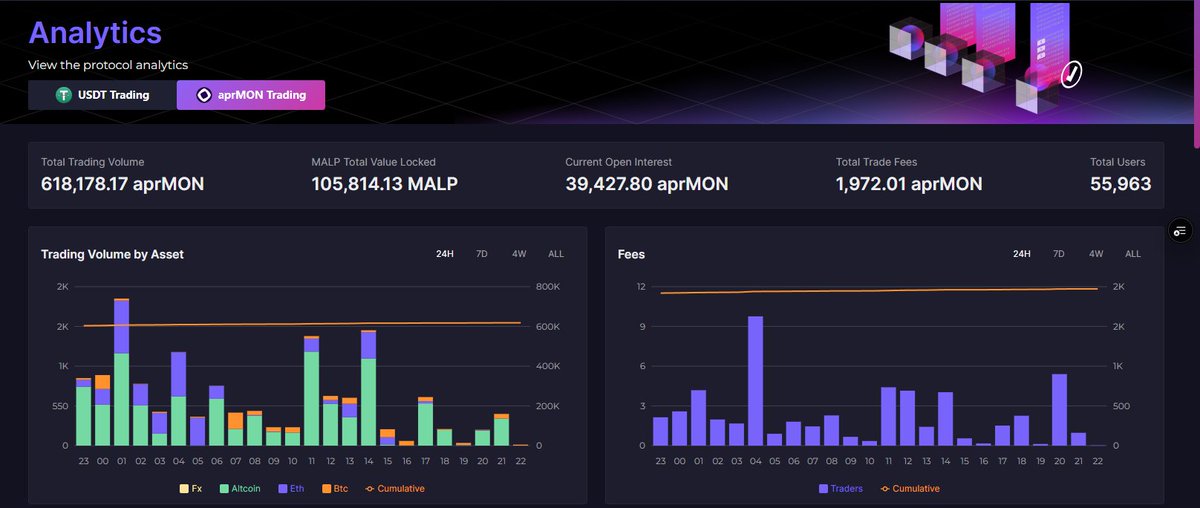Click Current Open Interest value 39,427.80 aprMON
Image resolution: width=1200 pixels, height=508 pixels.
click(647, 184)
